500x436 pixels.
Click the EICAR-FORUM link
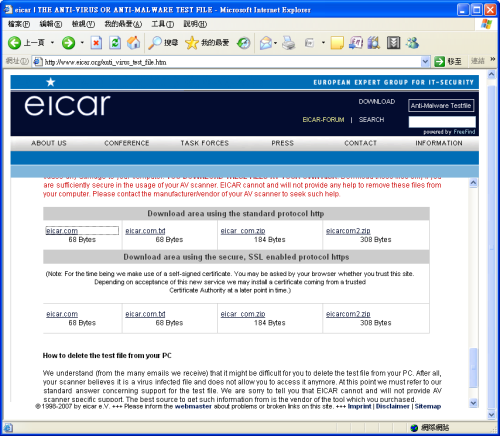(323, 119)
